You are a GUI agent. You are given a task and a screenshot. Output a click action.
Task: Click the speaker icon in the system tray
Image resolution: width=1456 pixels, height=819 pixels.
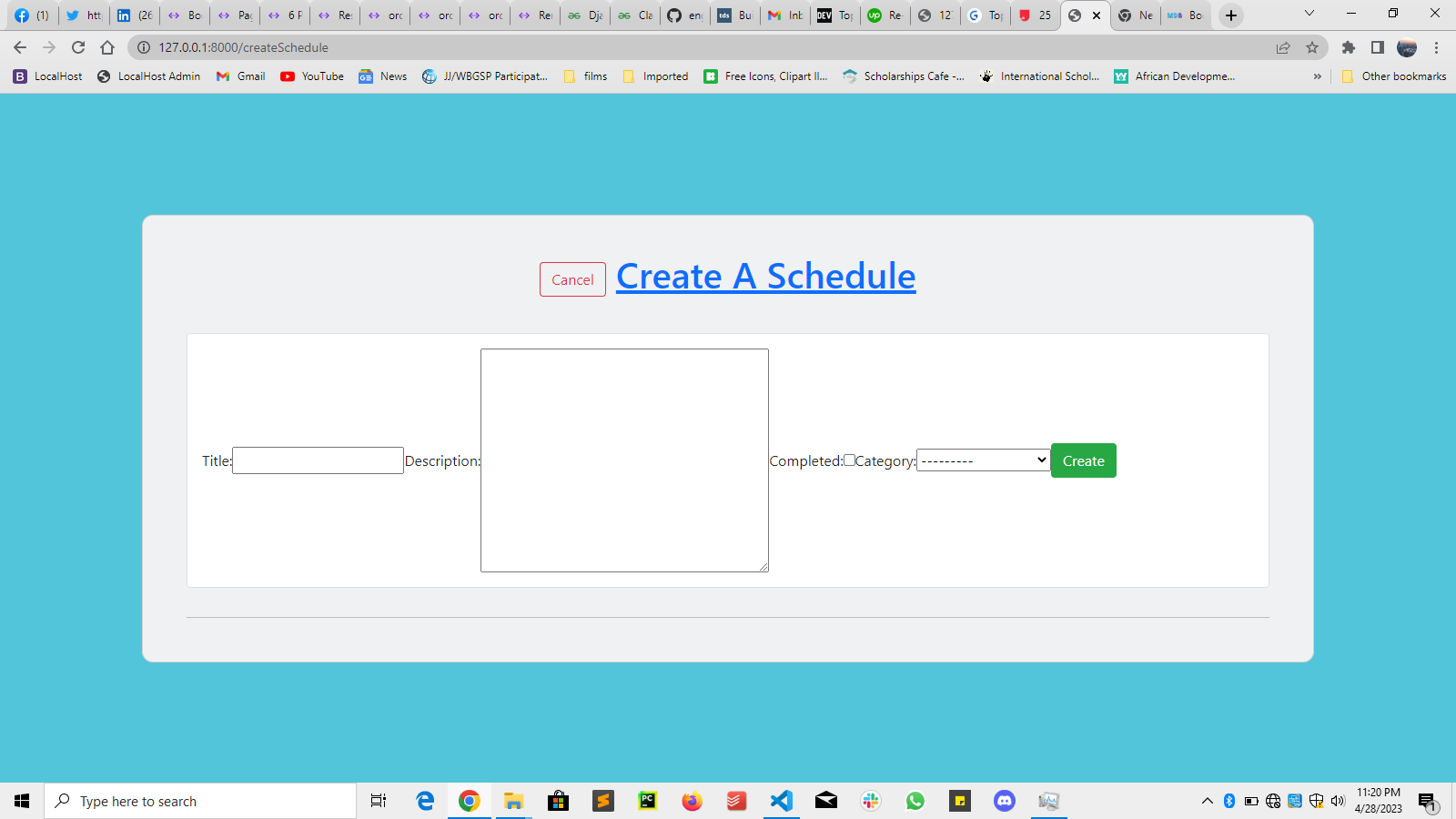(1338, 802)
